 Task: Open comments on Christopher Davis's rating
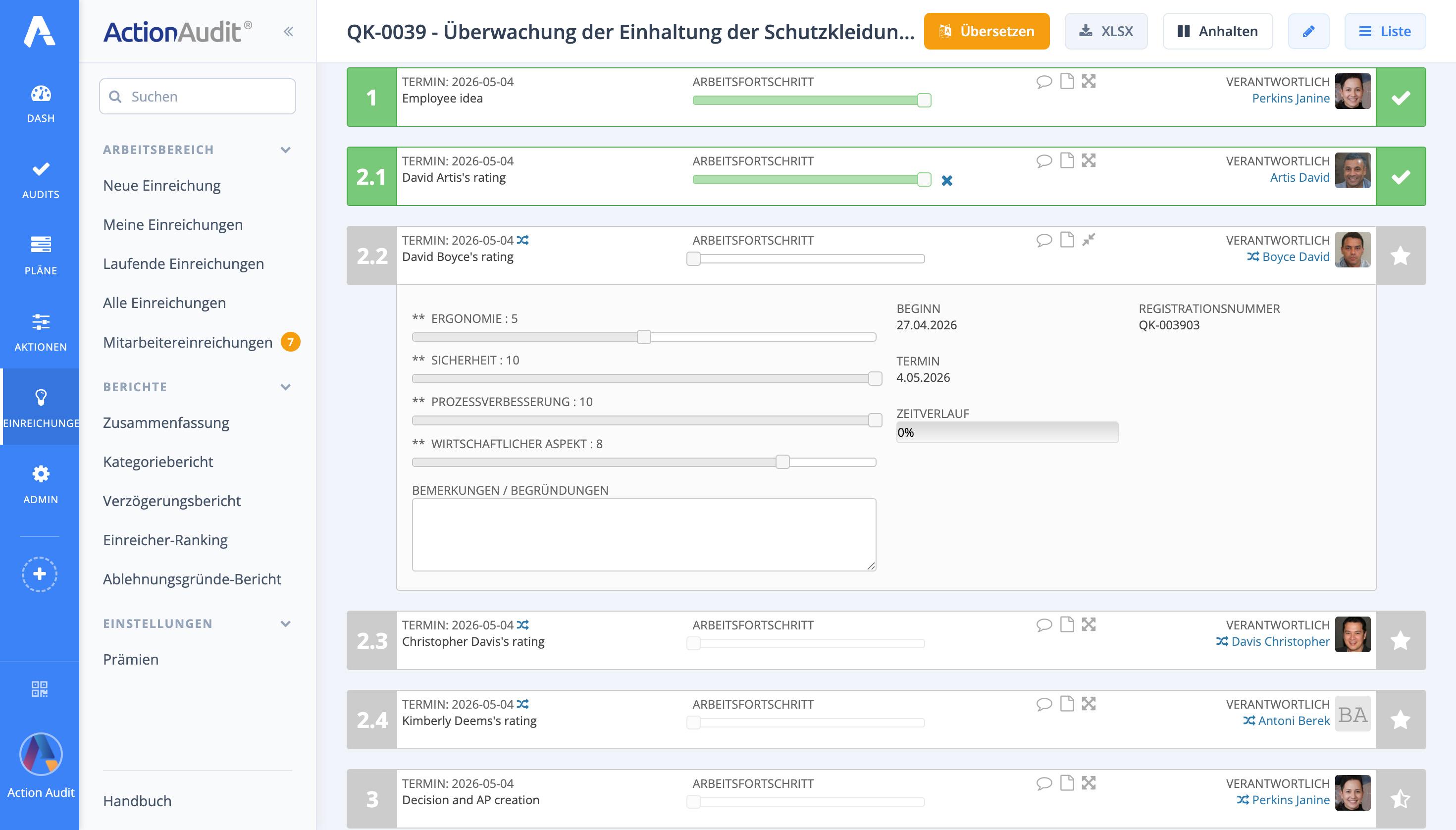tap(1044, 625)
